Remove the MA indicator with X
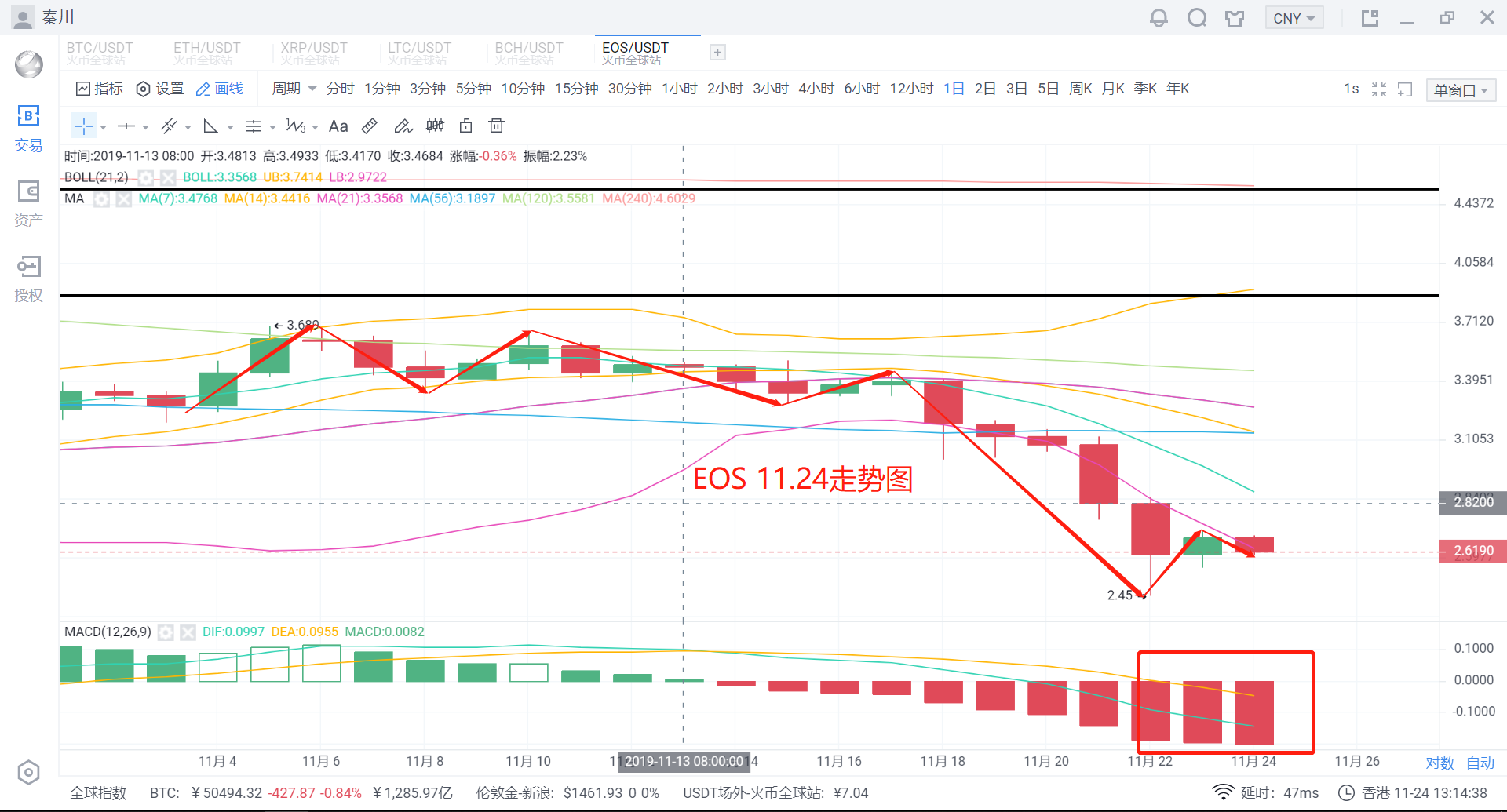 tap(123, 199)
